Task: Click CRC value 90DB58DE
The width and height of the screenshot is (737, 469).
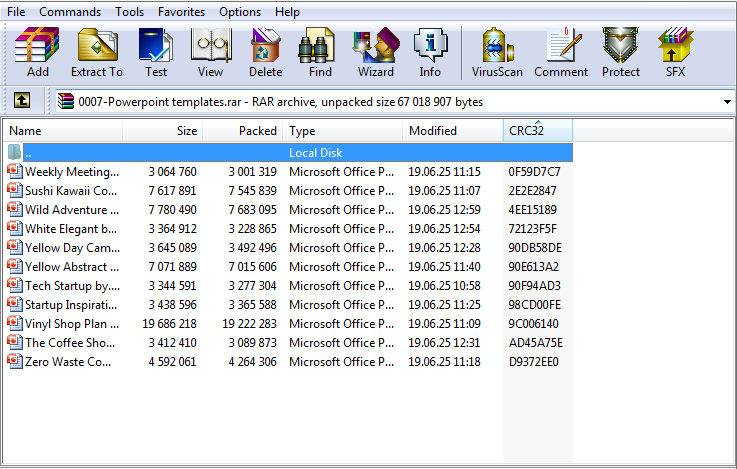Action: click(535, 248)
